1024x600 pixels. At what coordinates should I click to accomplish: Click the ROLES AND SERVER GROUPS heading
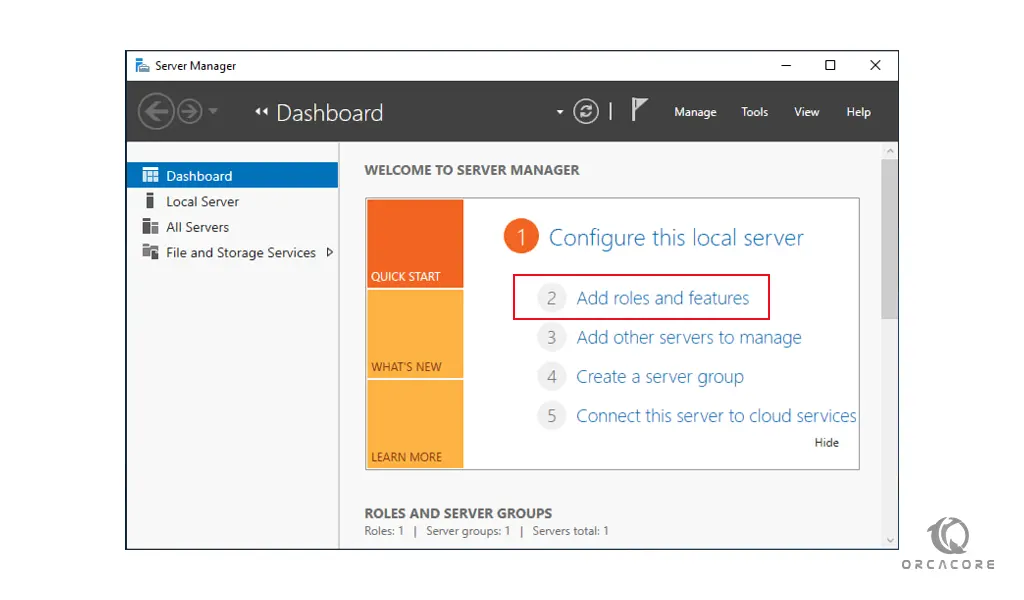pos(458,513)
